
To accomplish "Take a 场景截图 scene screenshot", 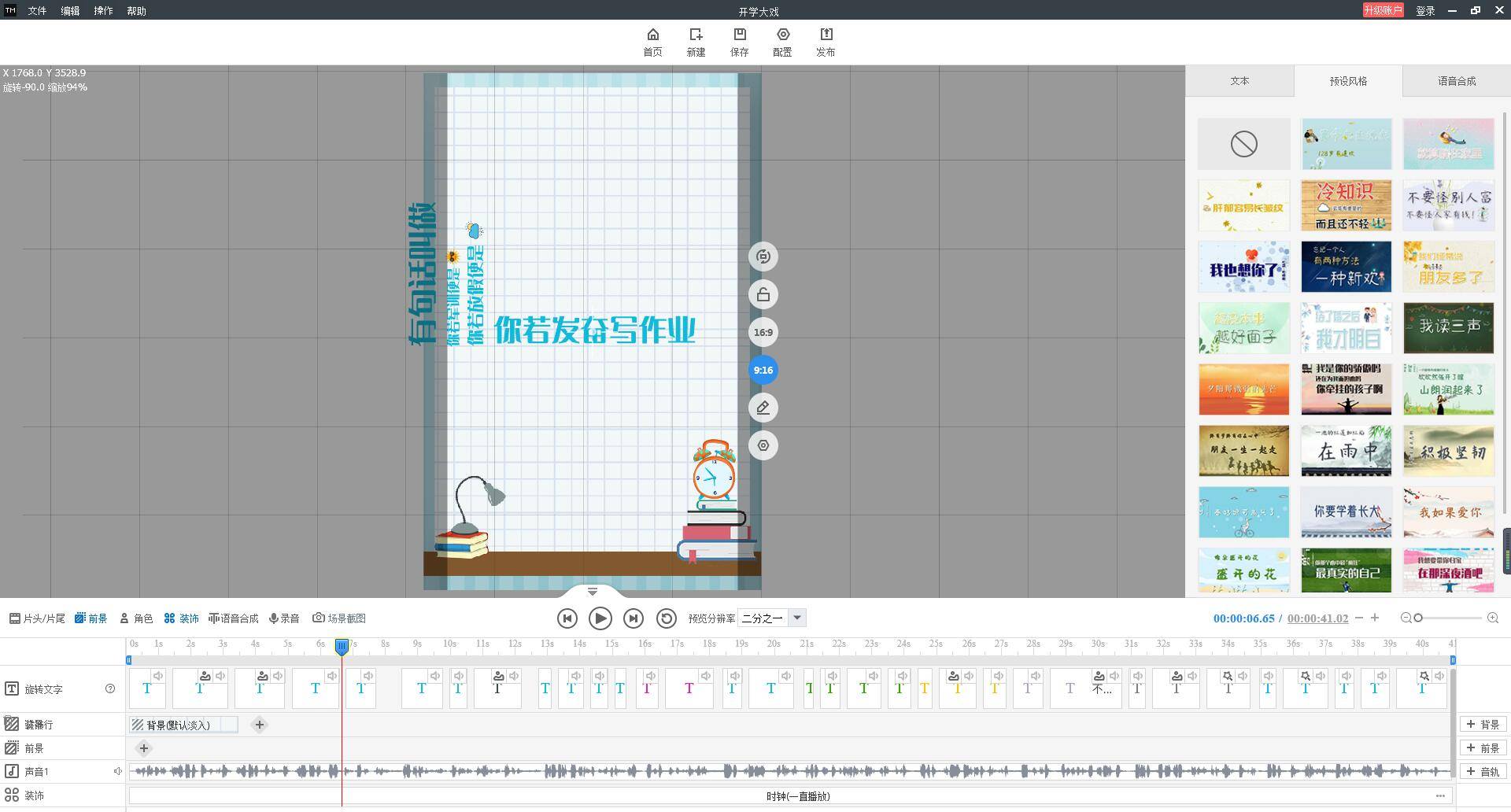I will click(x=339, y=618).
